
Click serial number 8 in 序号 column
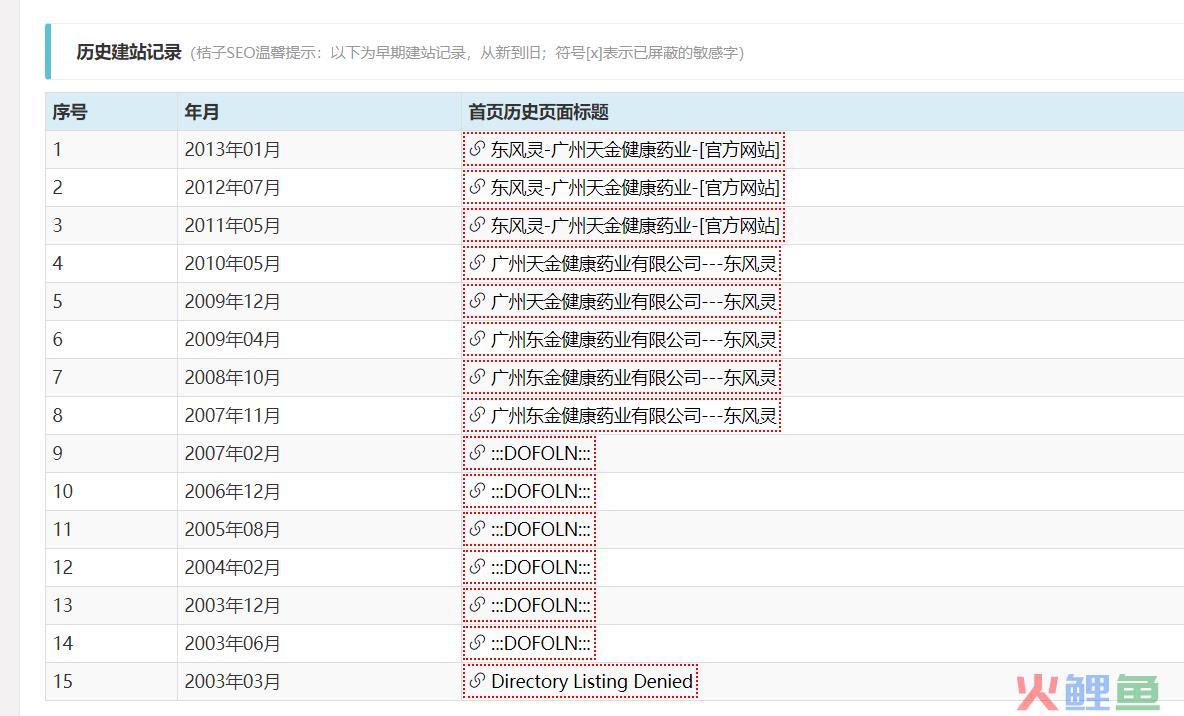point(57,415)
